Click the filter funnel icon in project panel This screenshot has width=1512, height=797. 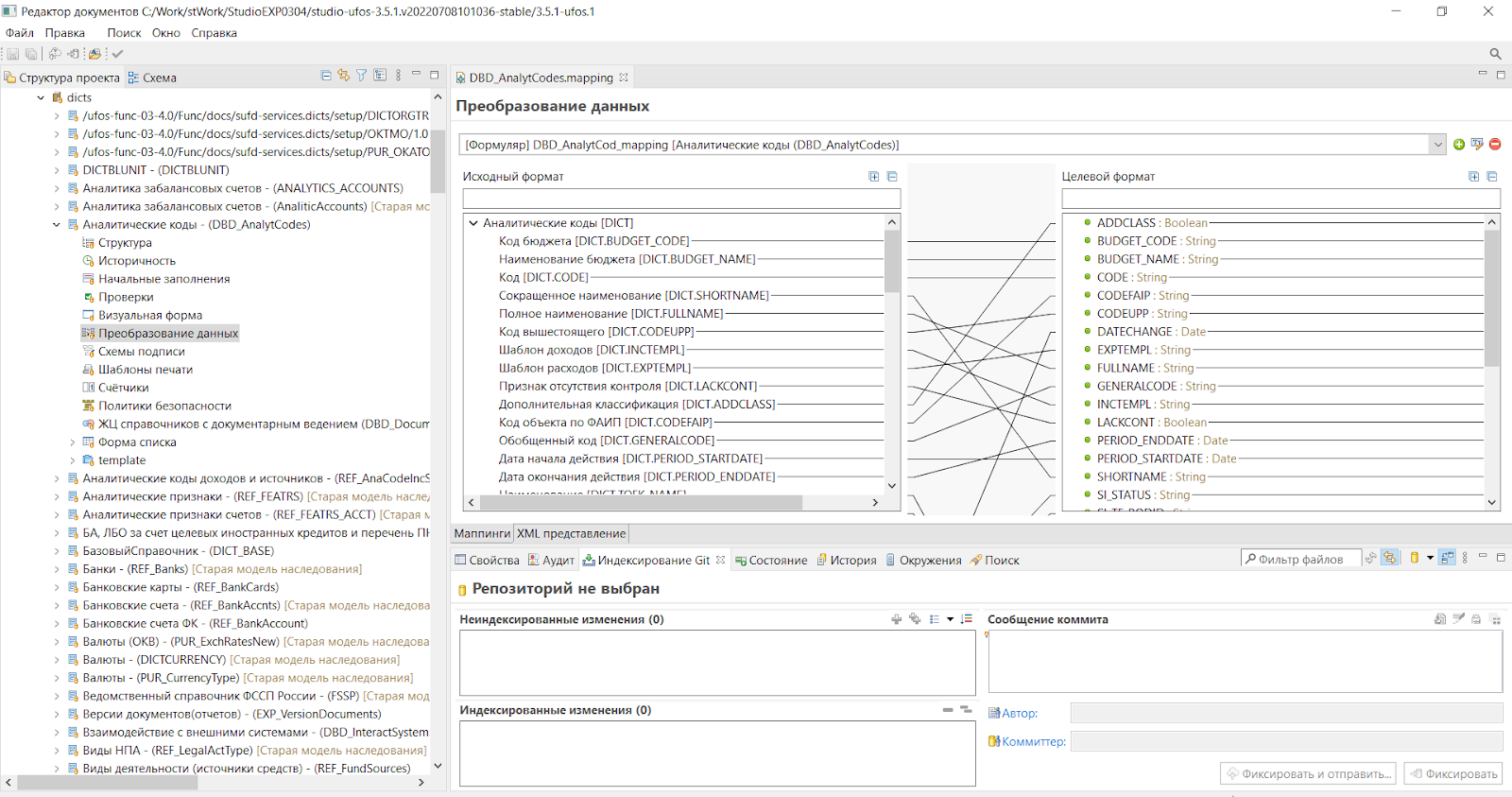click(x=361, y=76)
